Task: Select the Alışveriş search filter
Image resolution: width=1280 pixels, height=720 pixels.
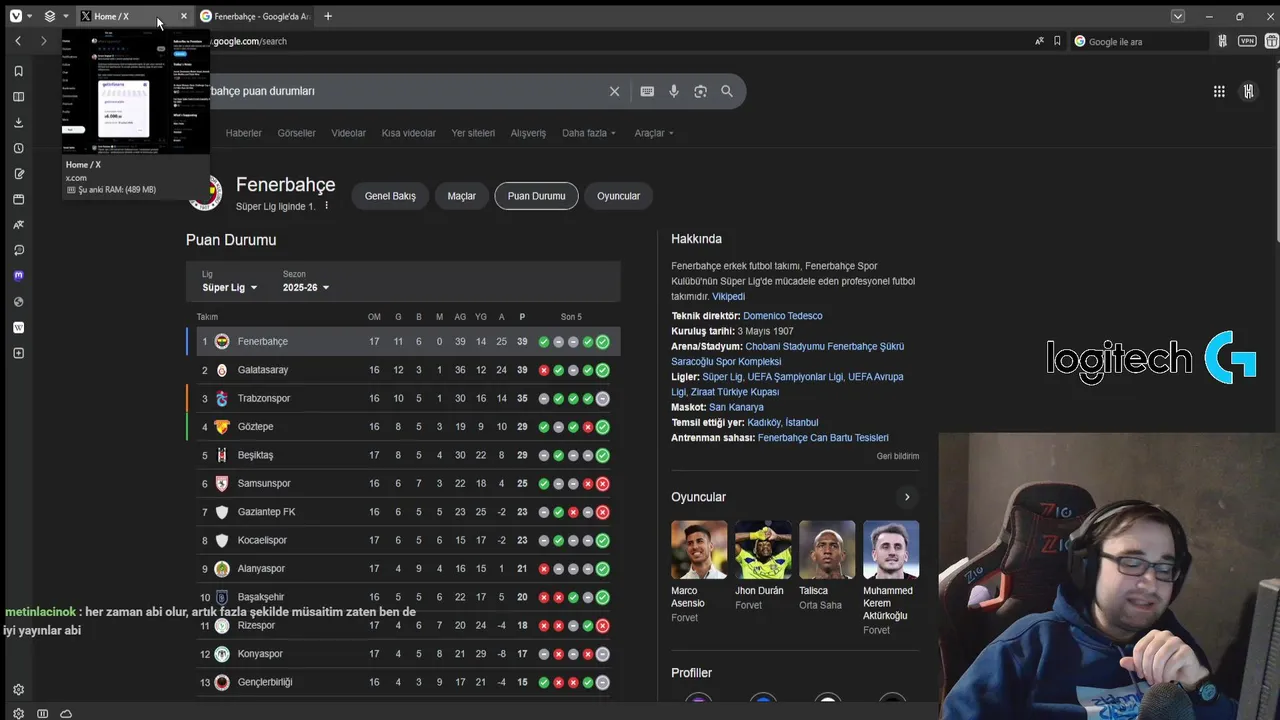Action: click(528, 133)
